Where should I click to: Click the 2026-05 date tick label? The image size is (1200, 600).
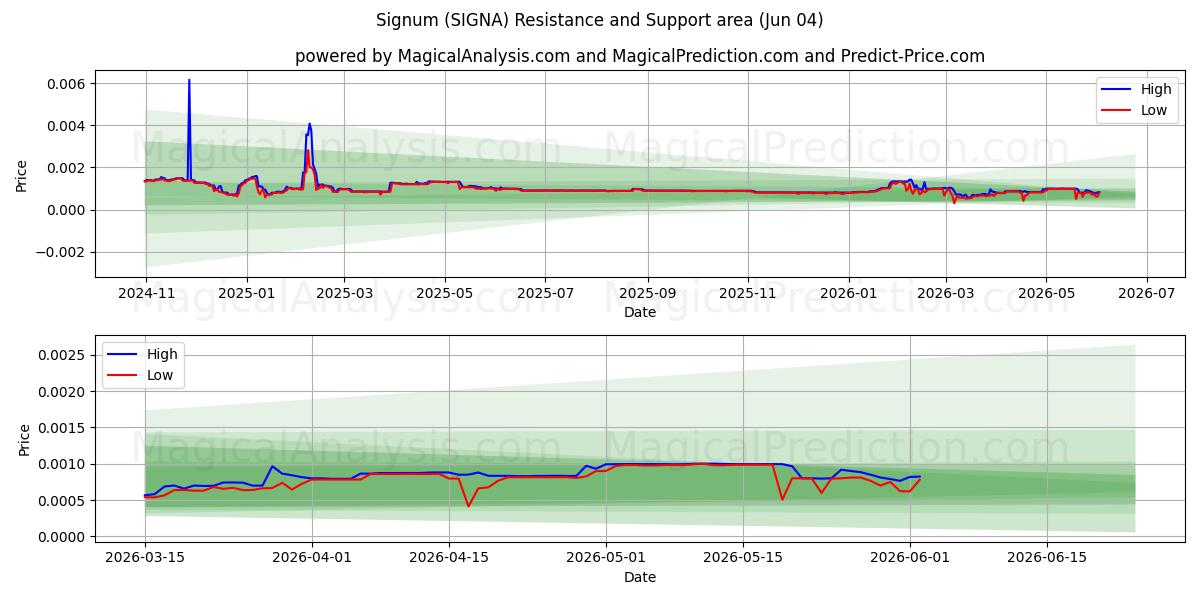1046,294
